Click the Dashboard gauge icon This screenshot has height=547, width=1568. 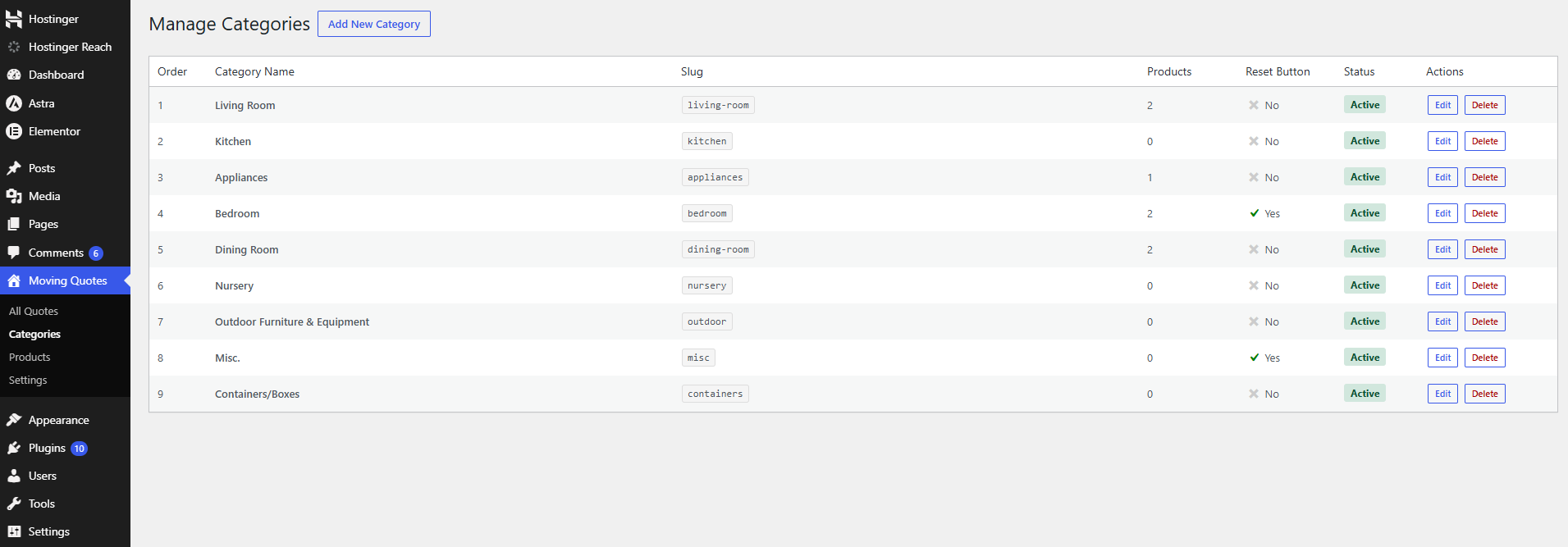(x=14, y=75)
